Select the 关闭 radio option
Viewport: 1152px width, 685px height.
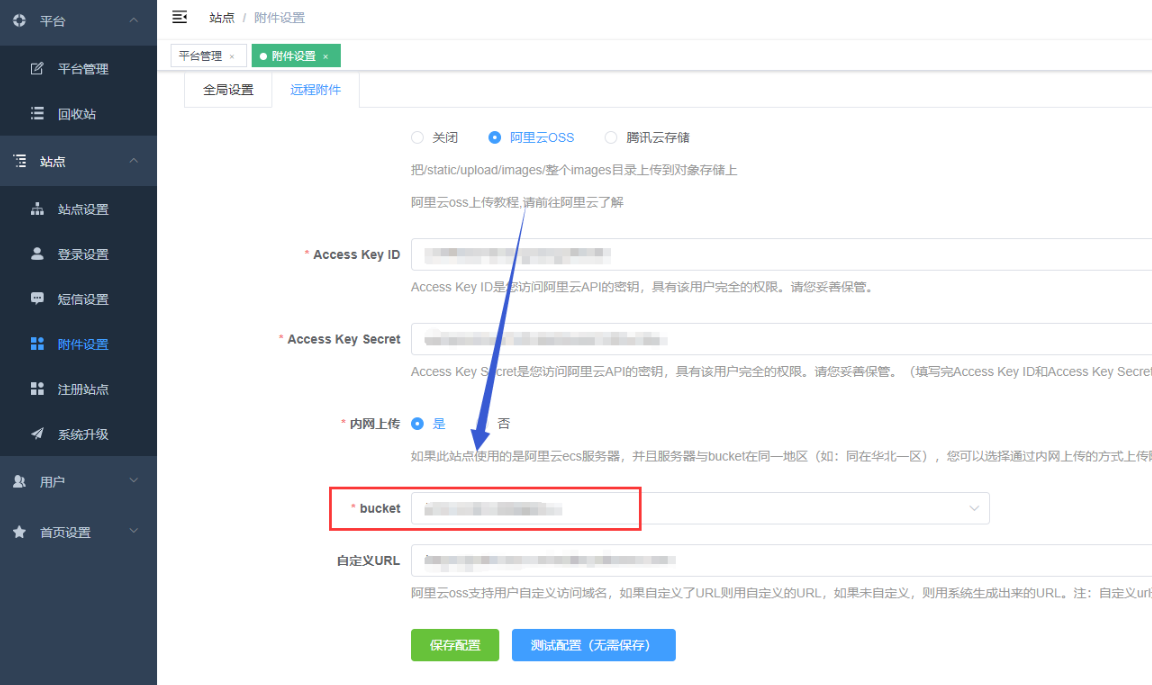click(418, 138)
